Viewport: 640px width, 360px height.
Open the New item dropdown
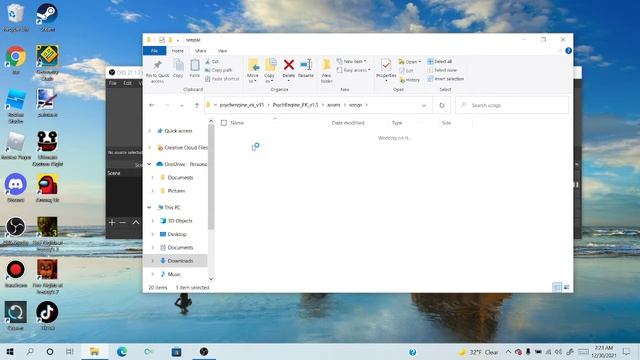pyautogui.click(x=351, y=61)
